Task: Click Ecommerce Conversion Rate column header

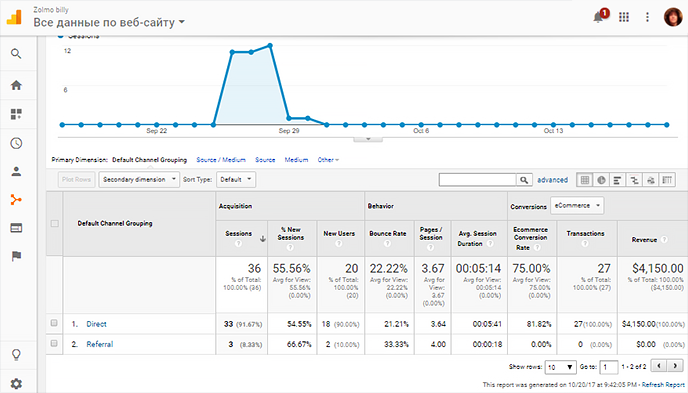Action: coord(530,238)
